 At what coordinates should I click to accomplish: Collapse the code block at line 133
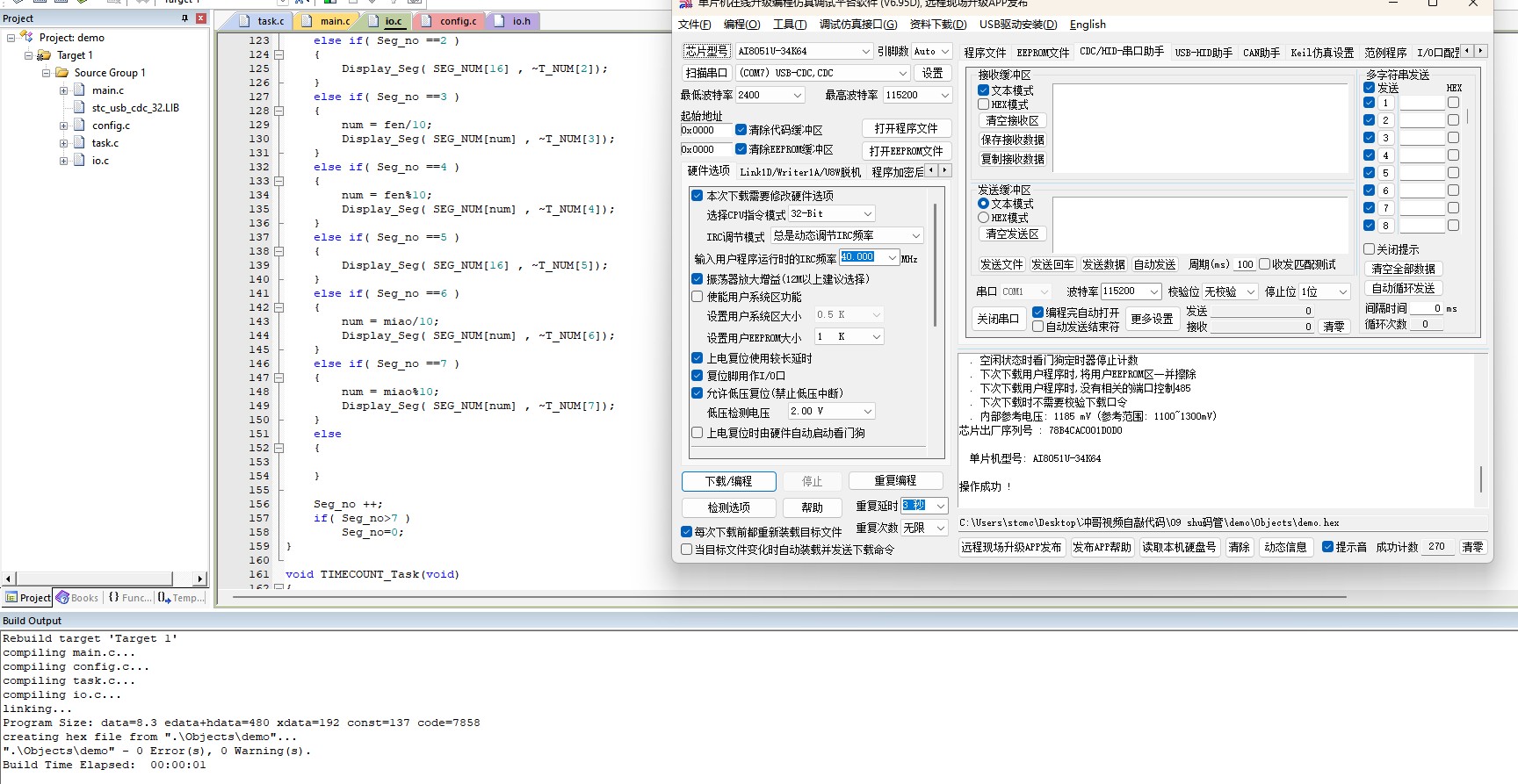coord(278,181)
